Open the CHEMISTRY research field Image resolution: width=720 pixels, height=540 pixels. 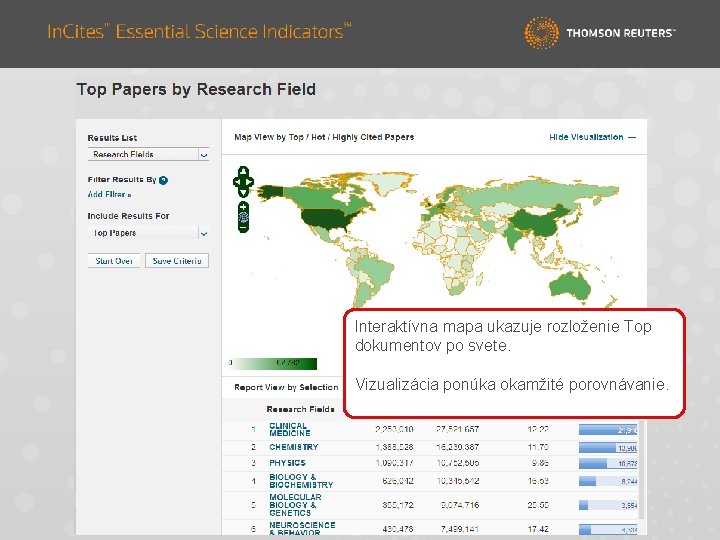[294, 447]
